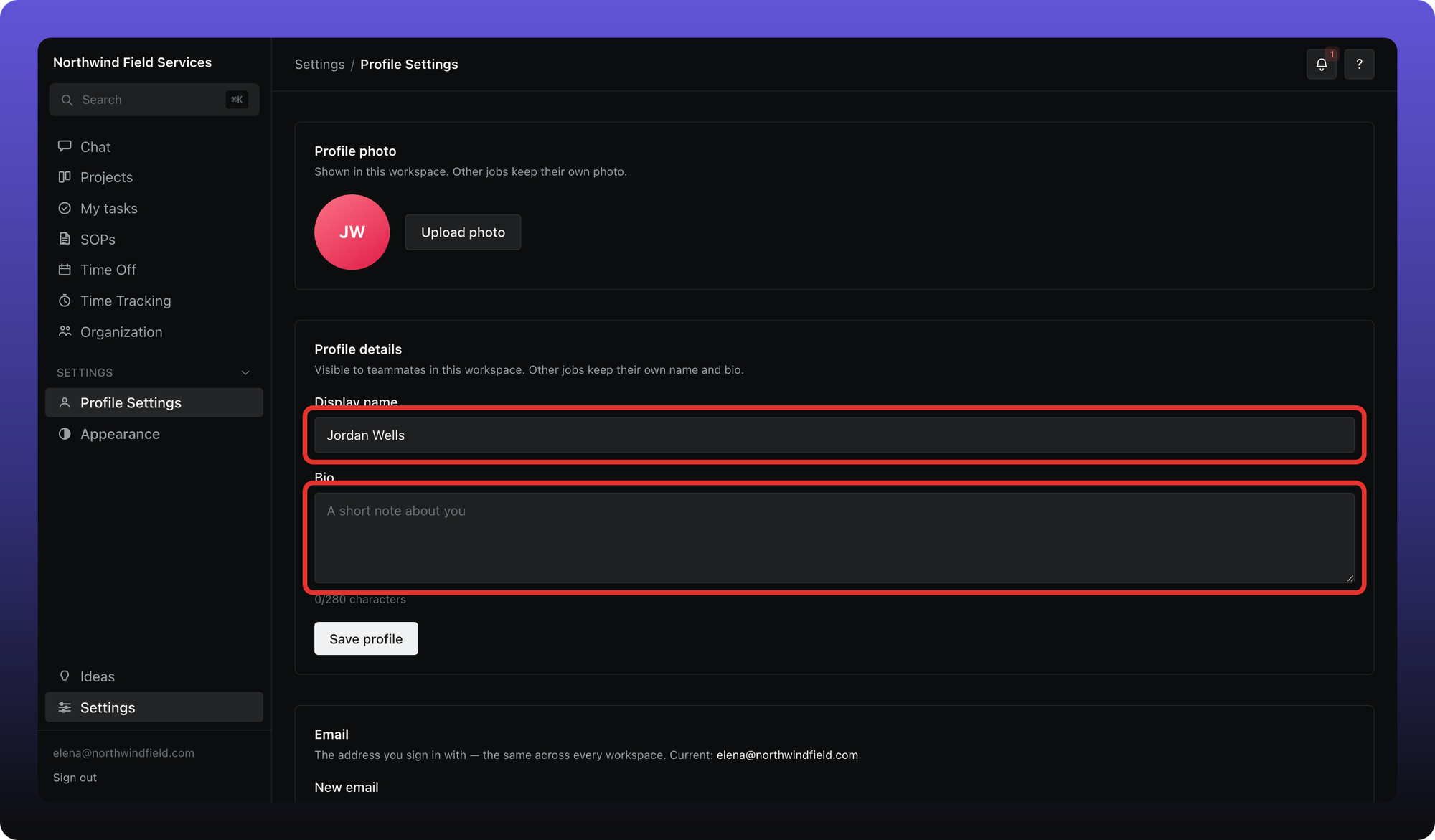The height and width of the screenshot is (840, 1435).
Task: Click the Profile details heading
Action: tap(358, 349)
